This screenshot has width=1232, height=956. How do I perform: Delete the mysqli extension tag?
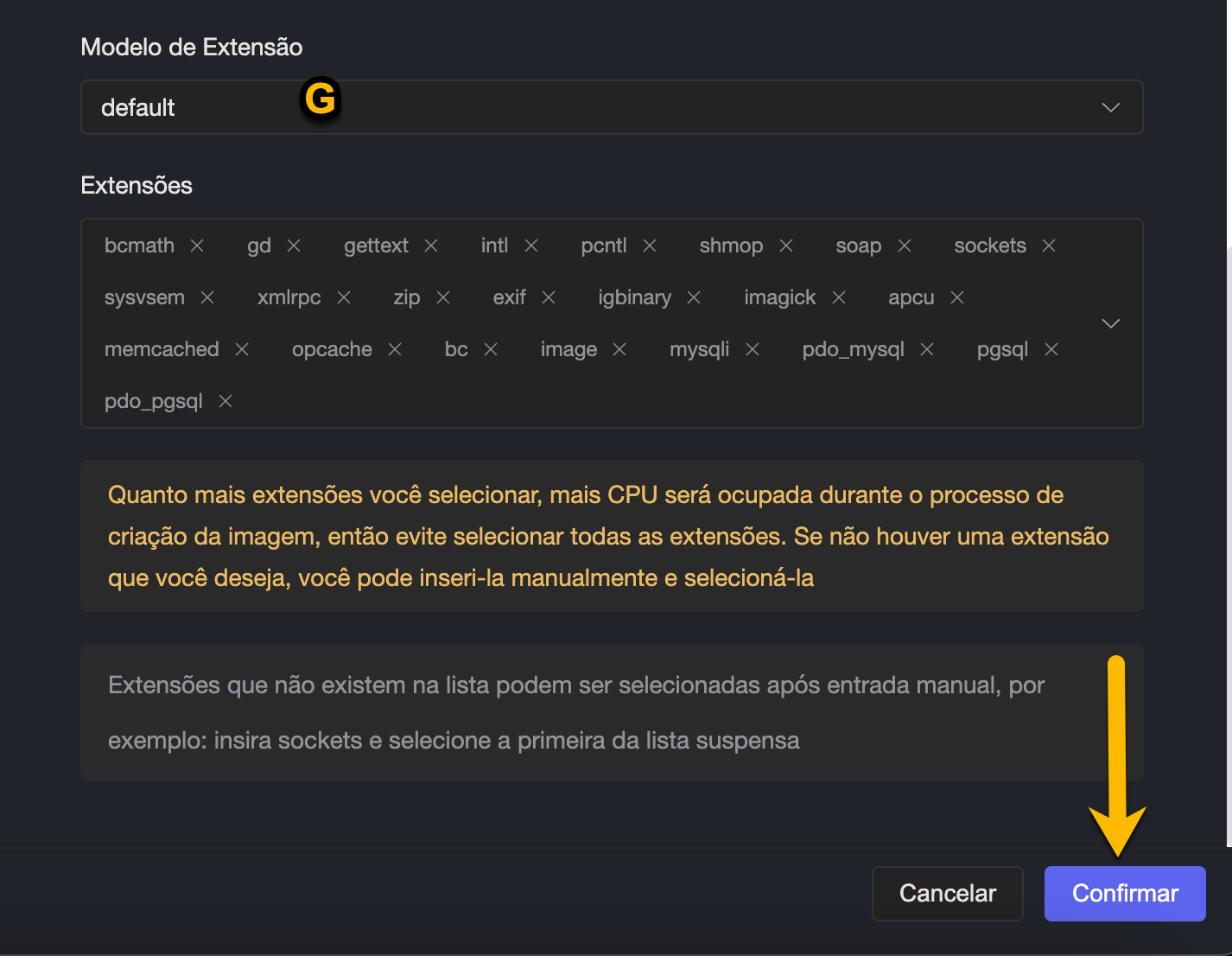753,349
